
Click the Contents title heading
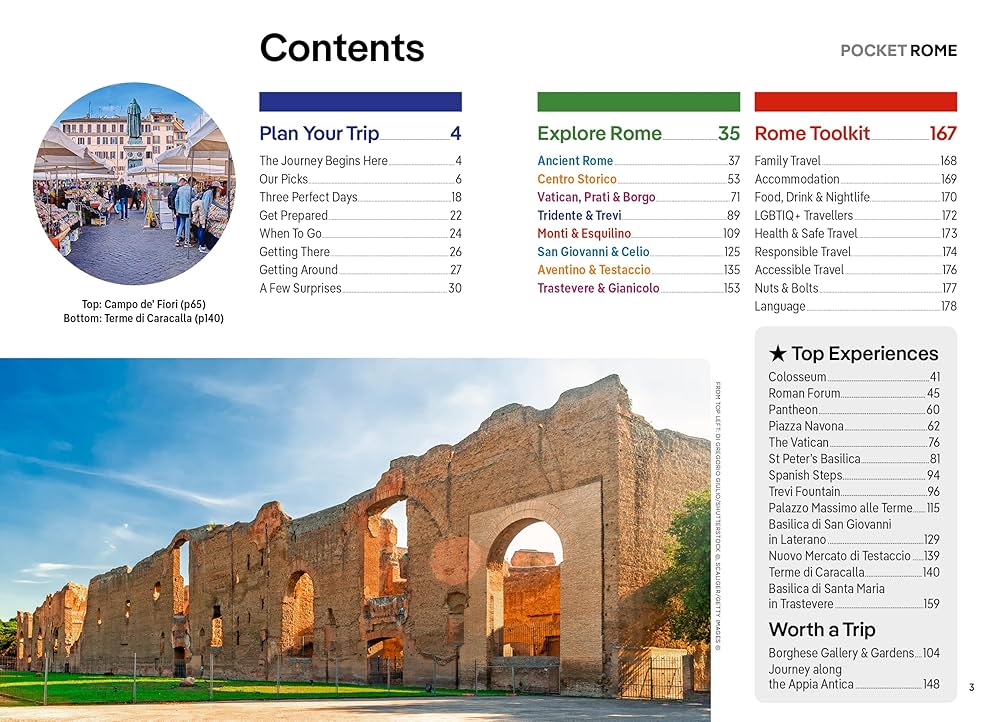[x=341, y=47]
